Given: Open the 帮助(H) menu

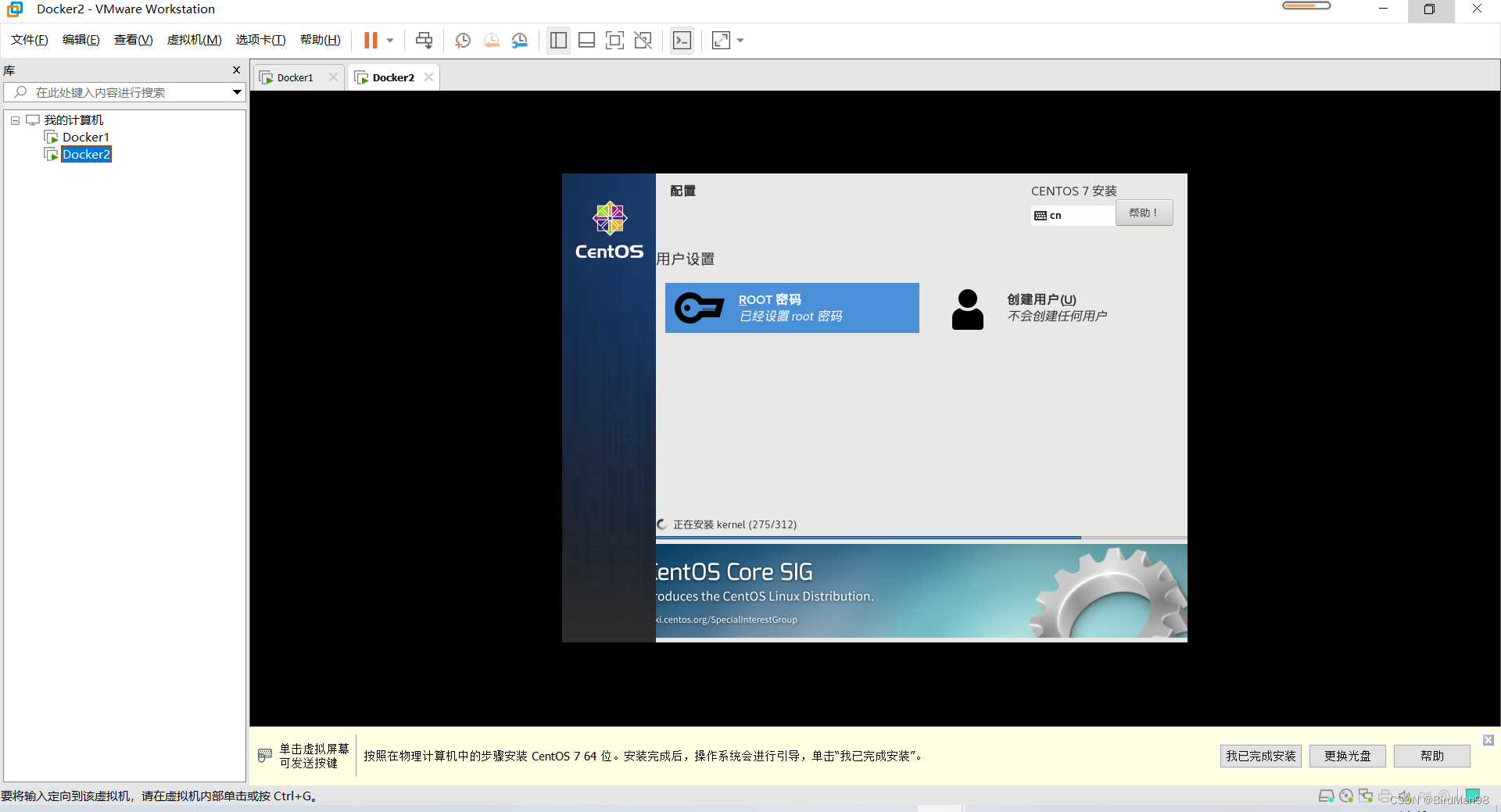Looking at the screenshot, I should coord(321,40).
